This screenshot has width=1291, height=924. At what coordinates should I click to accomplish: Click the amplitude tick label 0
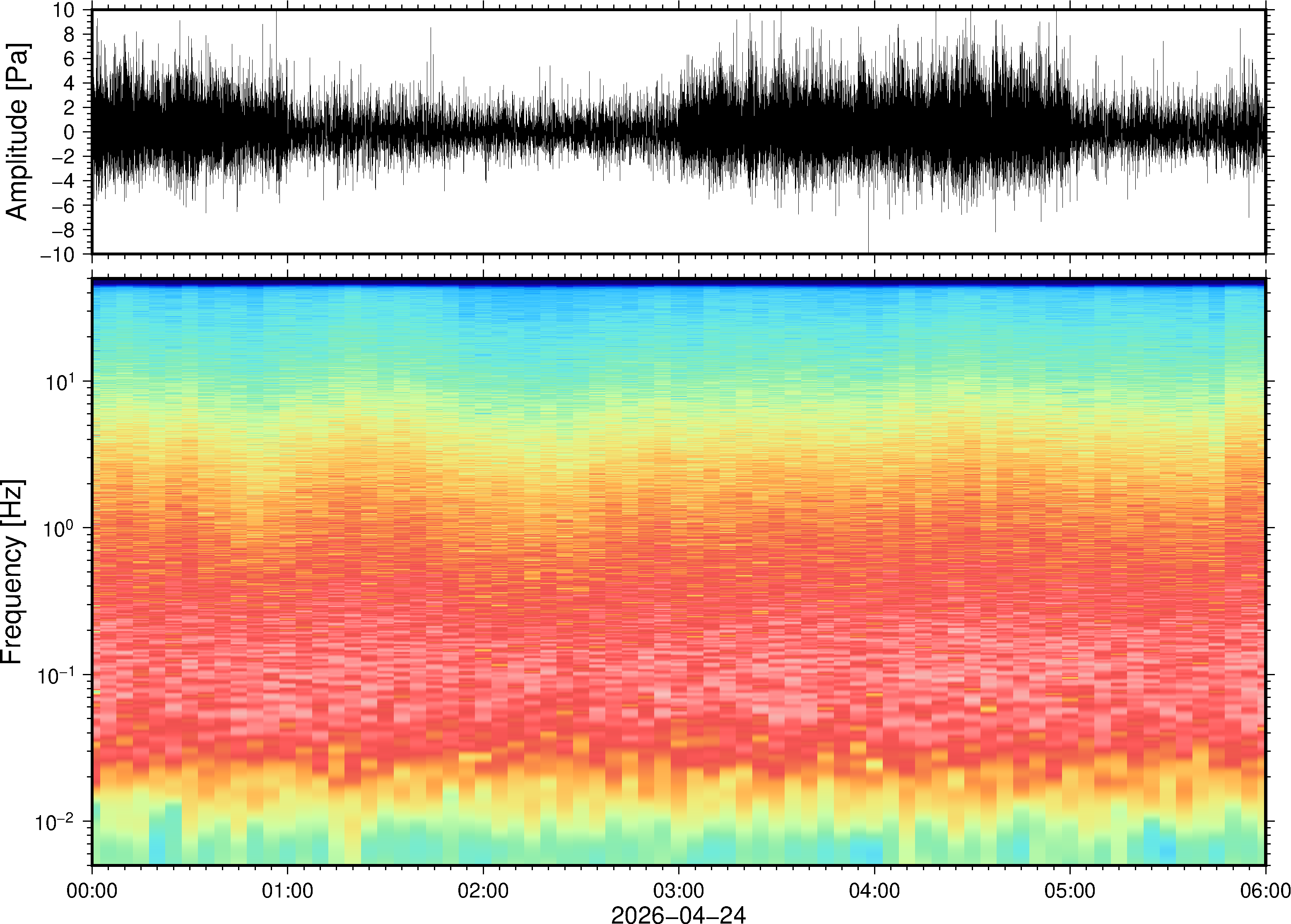coord(70,132)
